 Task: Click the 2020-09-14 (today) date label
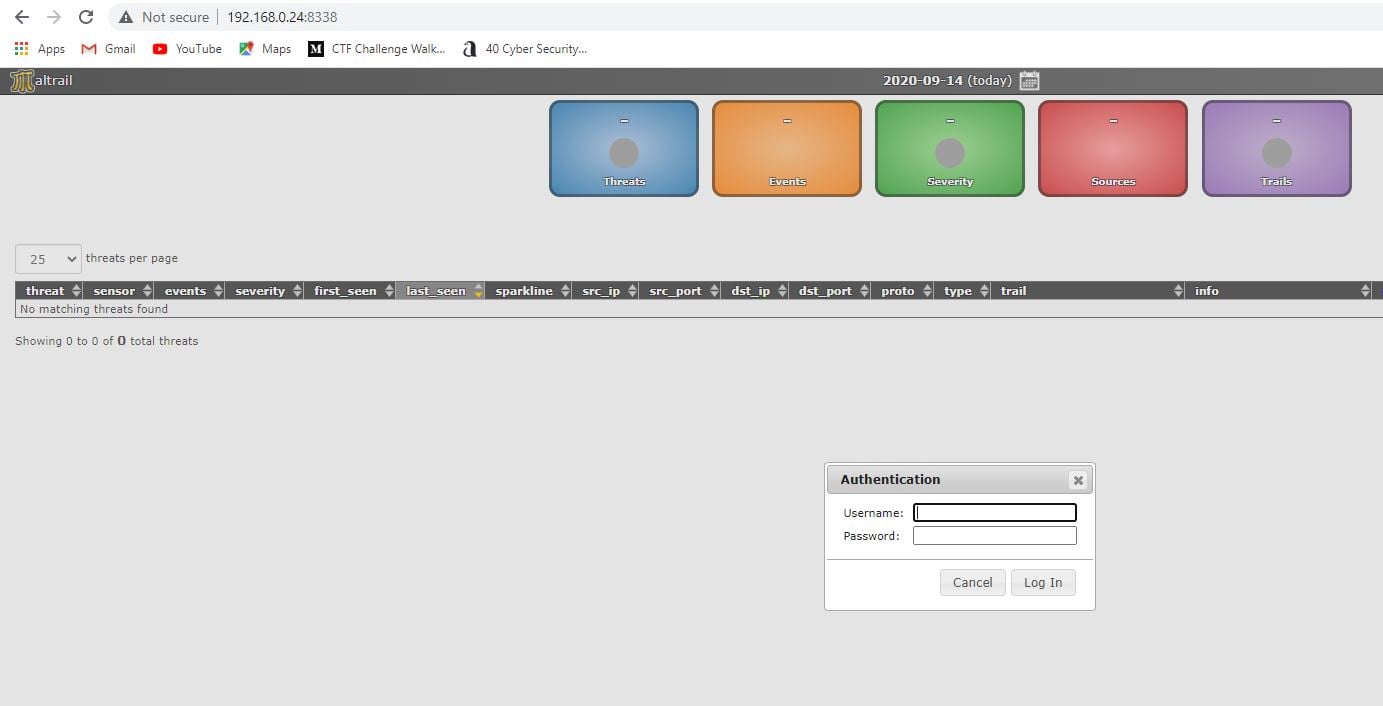tap(947, 81)
